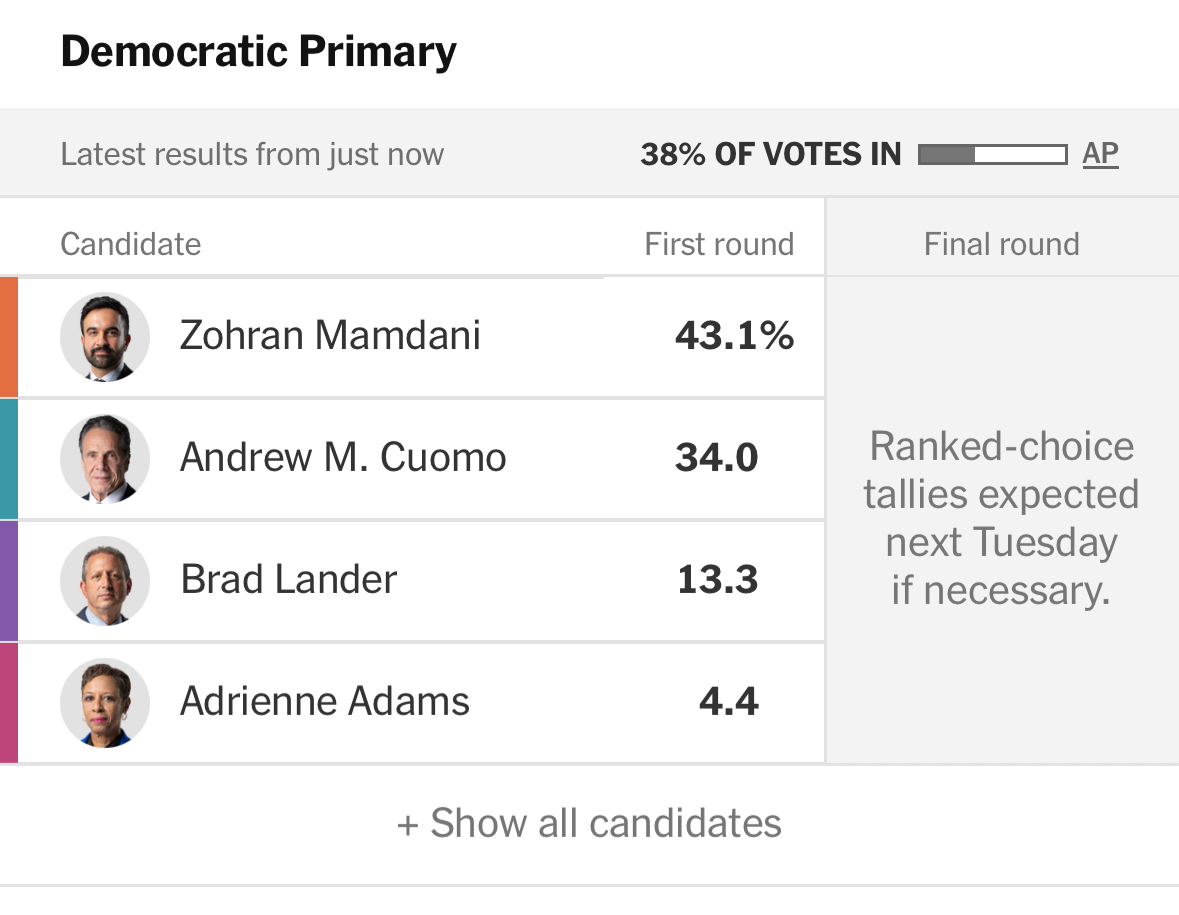This screenshot has height=915, width=1179.
Task: Click the Final round column header
Action: (x=1001, y=245)
